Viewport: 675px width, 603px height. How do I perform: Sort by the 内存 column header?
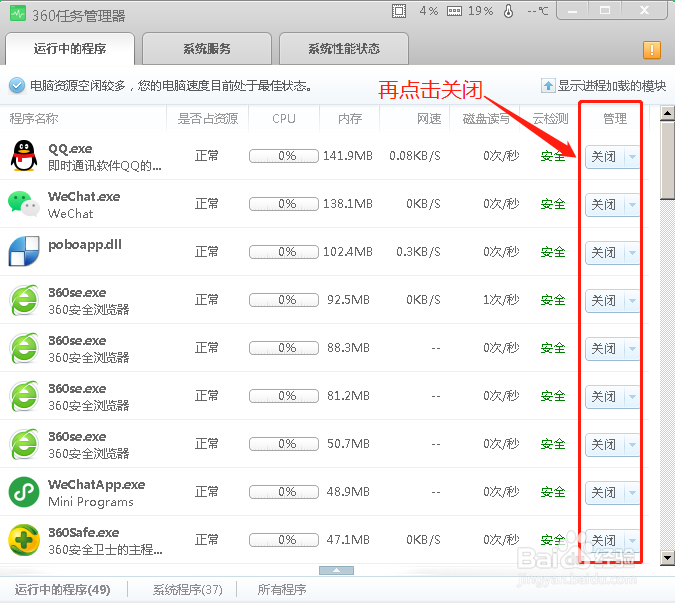(350, 118)
